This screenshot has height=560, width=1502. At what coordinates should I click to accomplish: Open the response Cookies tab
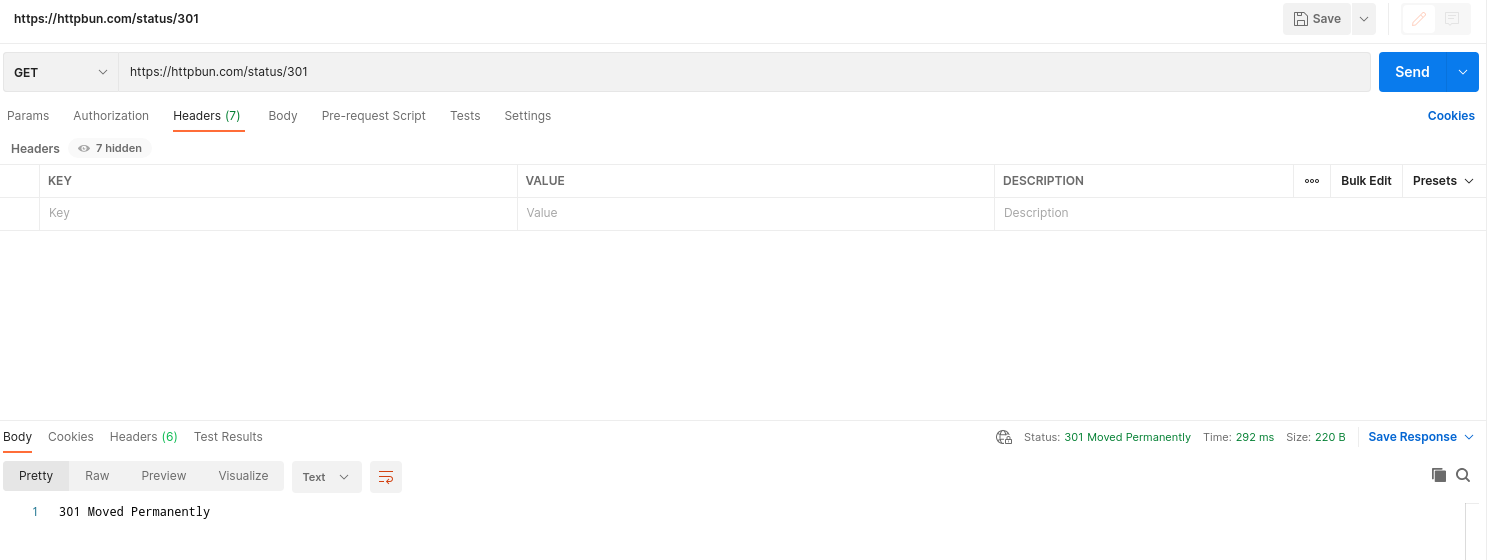(x=71, y=437)
